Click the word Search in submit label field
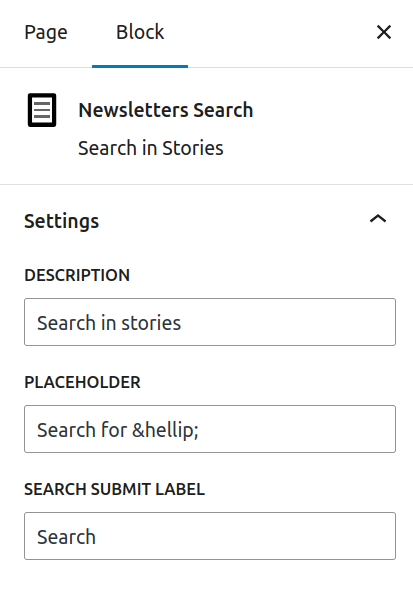This screenshot has width=413, height=594. coord(66,537)
